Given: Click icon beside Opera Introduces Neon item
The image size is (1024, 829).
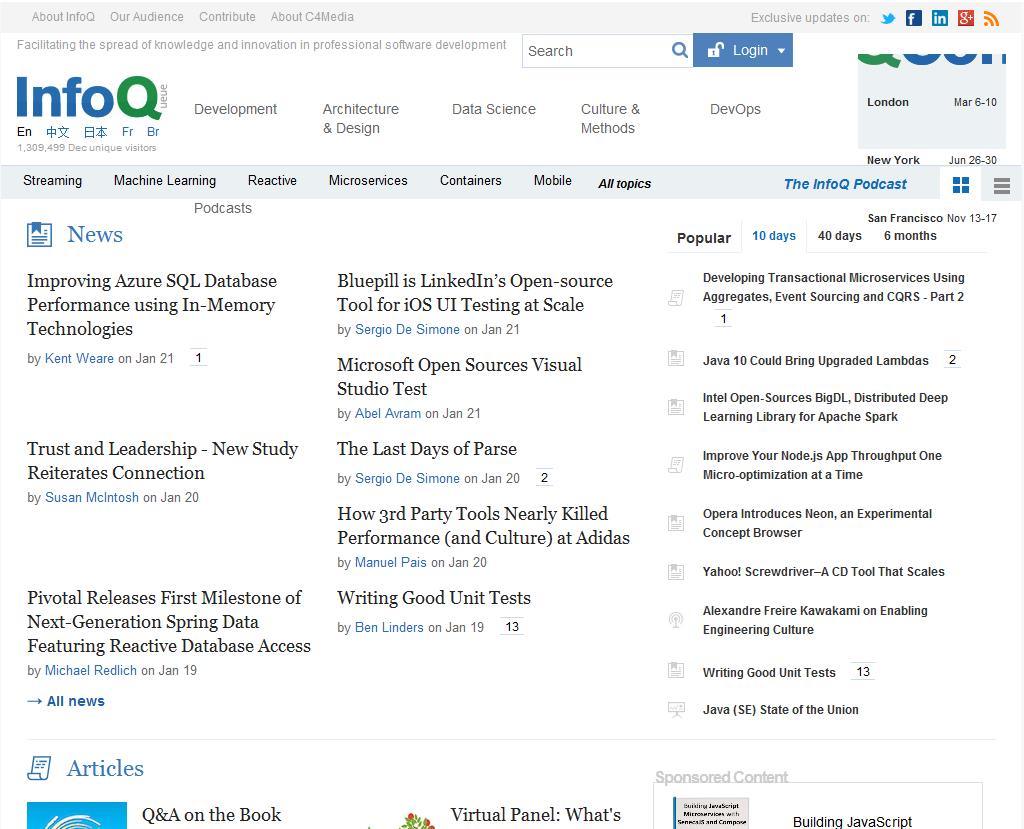Looking at the screenshot, I should pyautogui.click(x=676, y=523).
